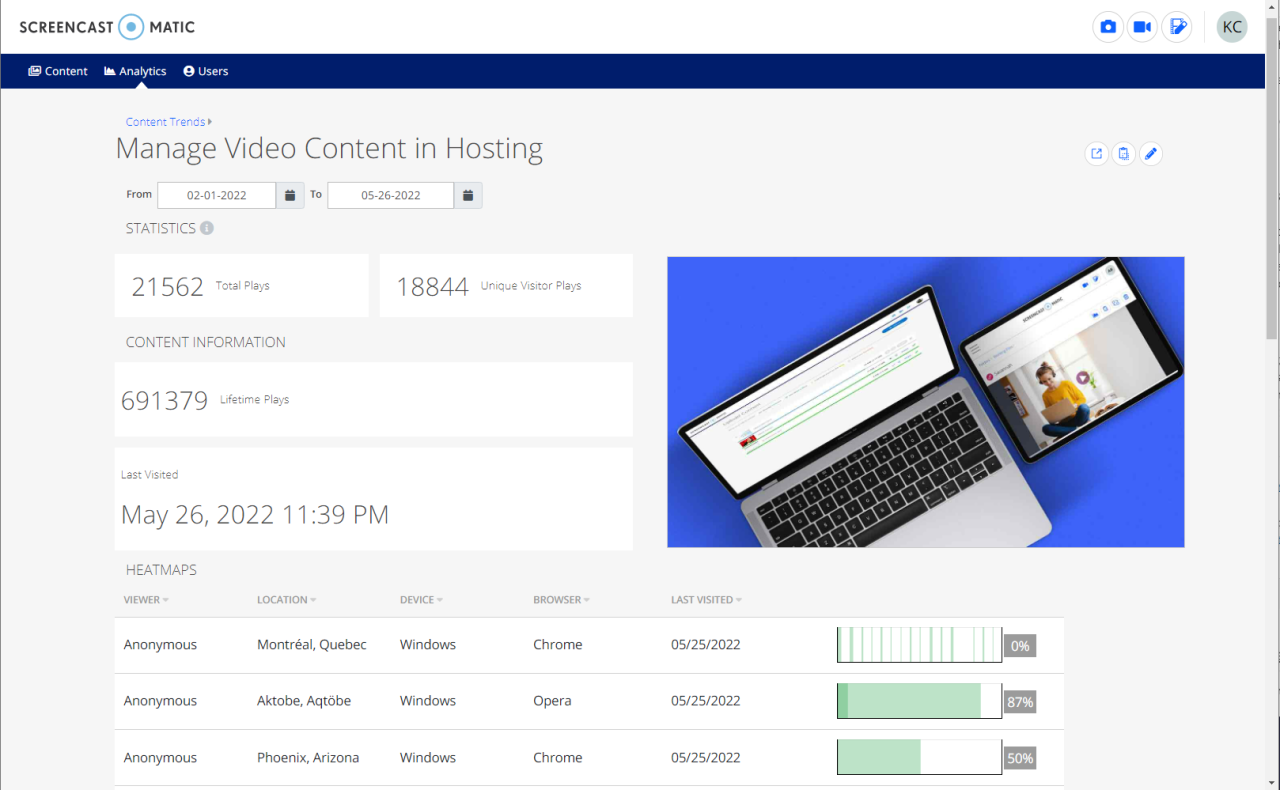Click the laptop video thumbnail image
The width and height of the screenshot is (1280, 790).
tap(925, 402)
